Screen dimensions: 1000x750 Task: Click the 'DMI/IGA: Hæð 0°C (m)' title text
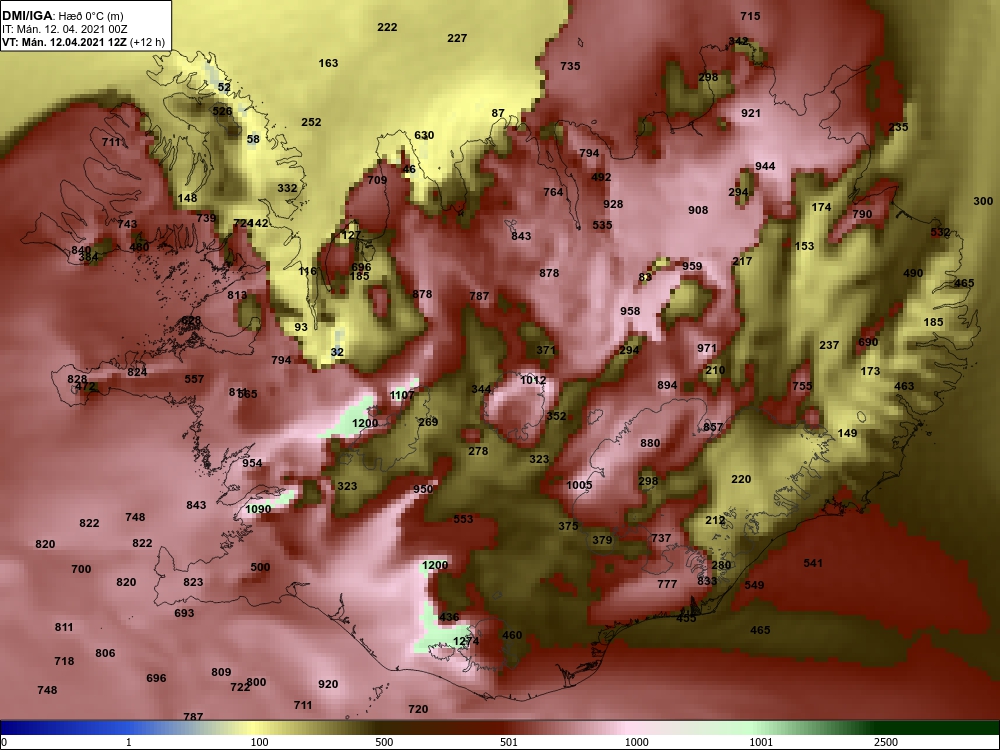click(62, 16)
